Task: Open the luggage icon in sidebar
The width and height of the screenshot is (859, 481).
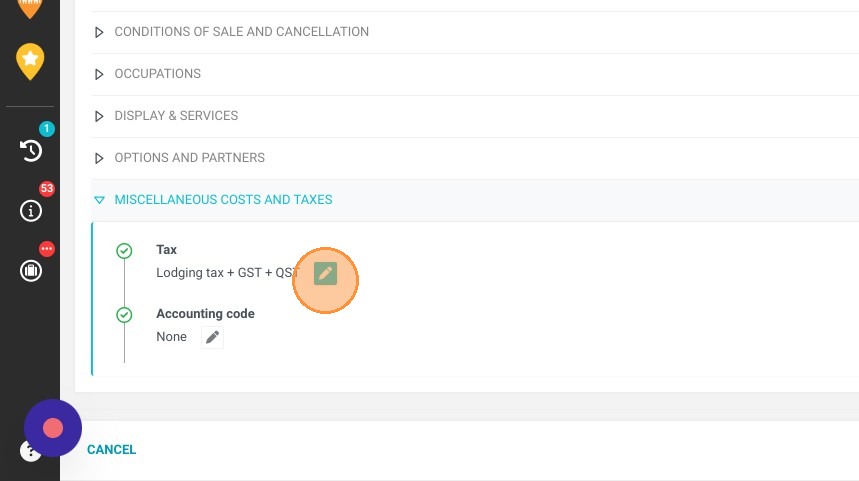Action: pyautogui.click(x=31, y=271)
